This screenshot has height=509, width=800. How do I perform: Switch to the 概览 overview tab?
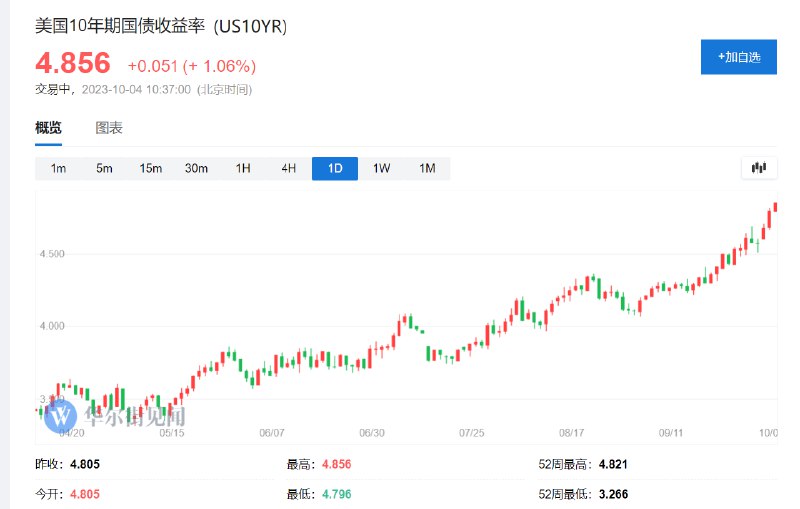click(x=48, y=128)
